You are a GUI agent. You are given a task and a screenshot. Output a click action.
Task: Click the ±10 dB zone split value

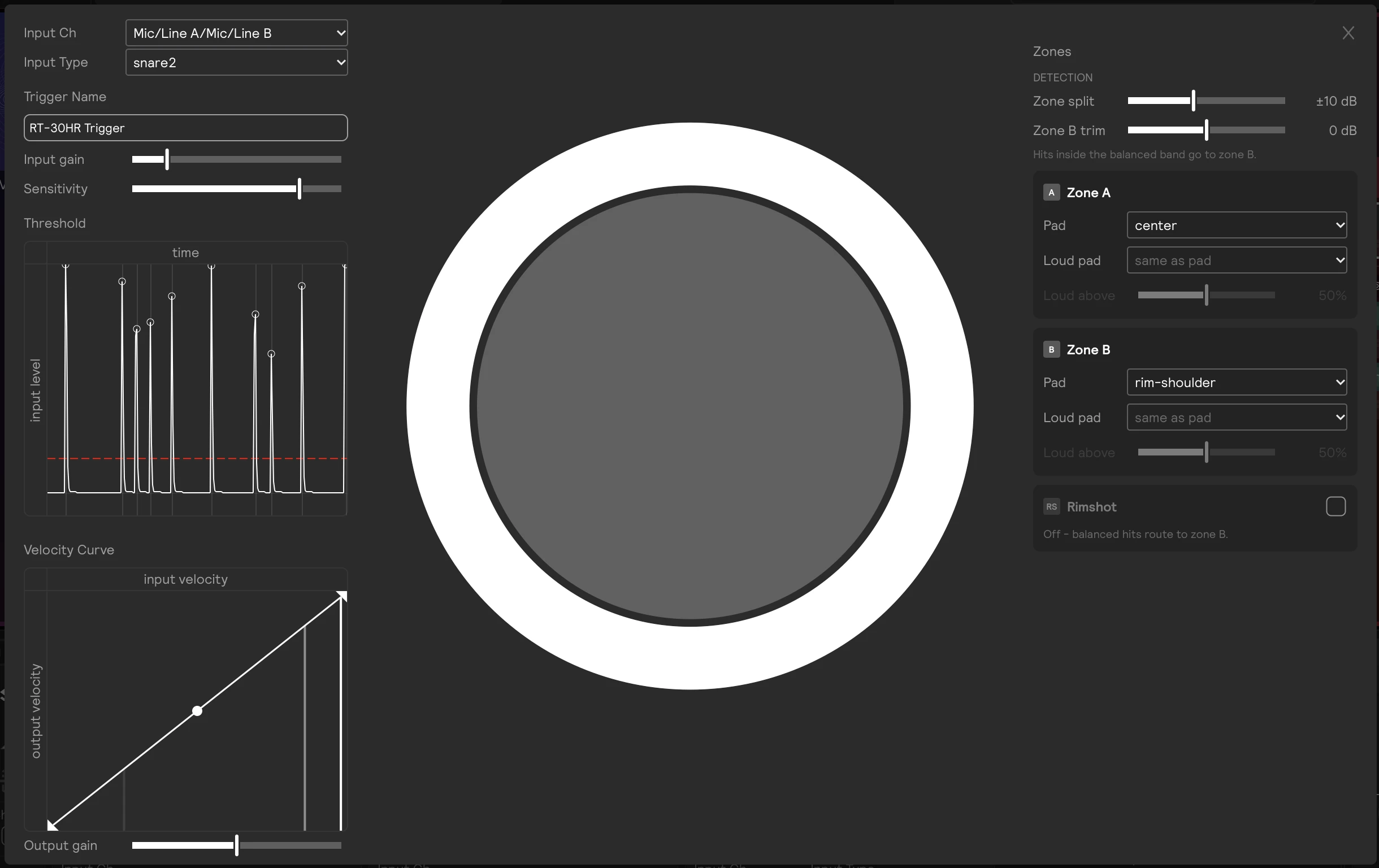coord(1336,101)
